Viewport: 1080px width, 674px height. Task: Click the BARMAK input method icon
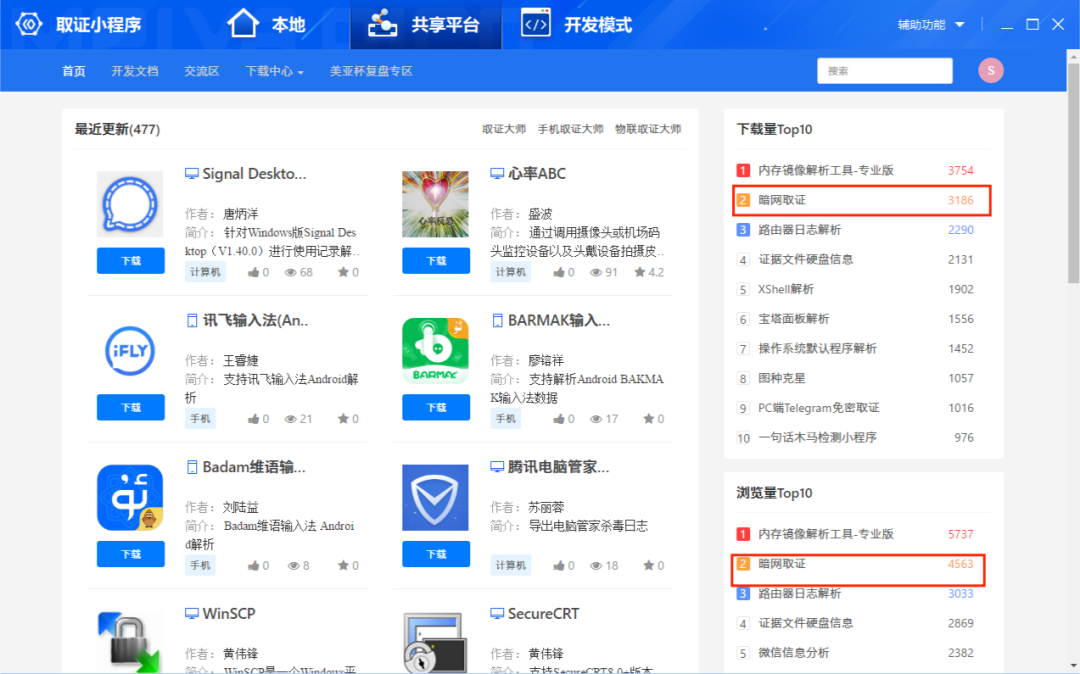coord(435,351)
